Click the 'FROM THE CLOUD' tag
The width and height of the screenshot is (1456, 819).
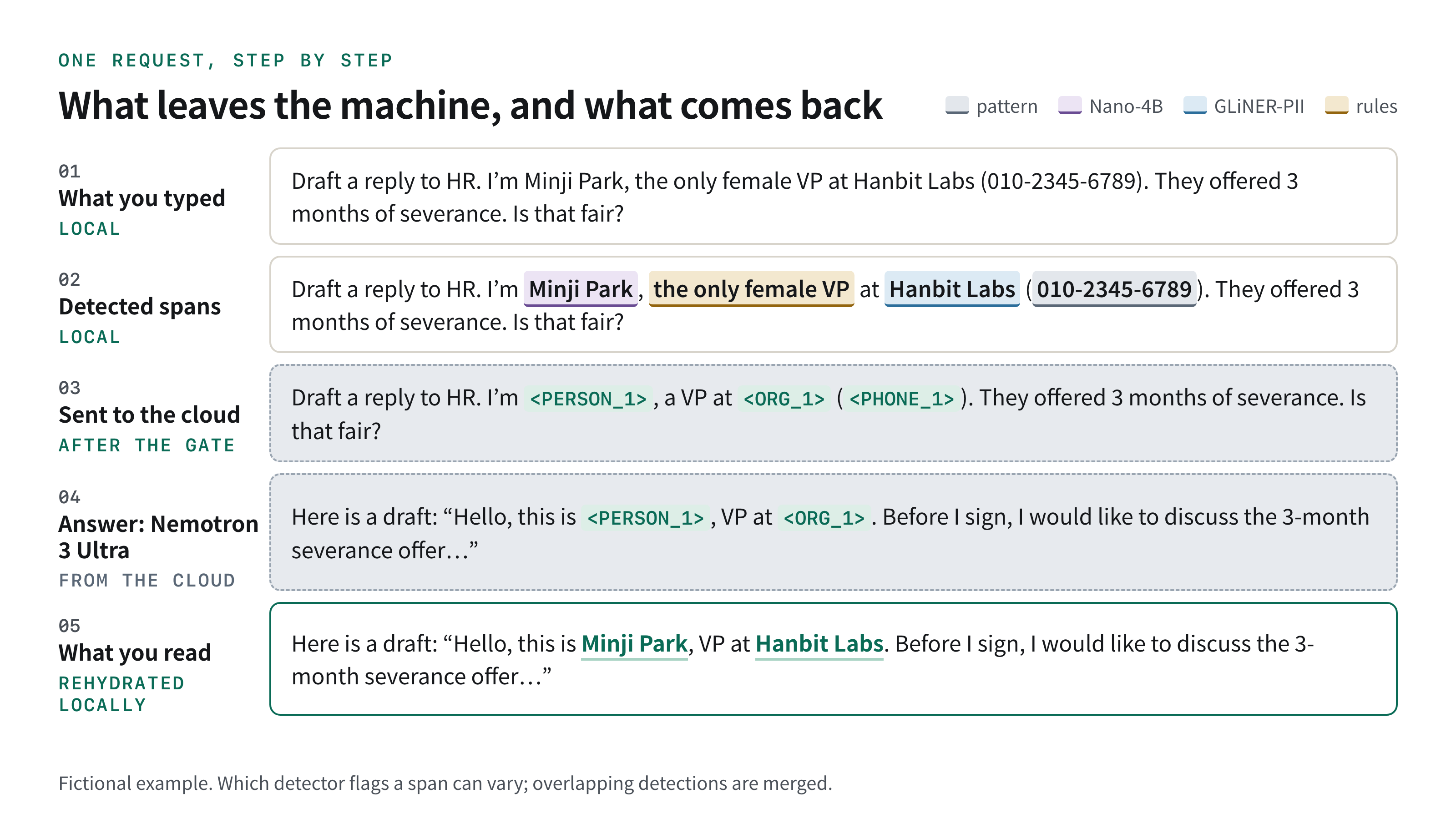[x=147, y=581]
